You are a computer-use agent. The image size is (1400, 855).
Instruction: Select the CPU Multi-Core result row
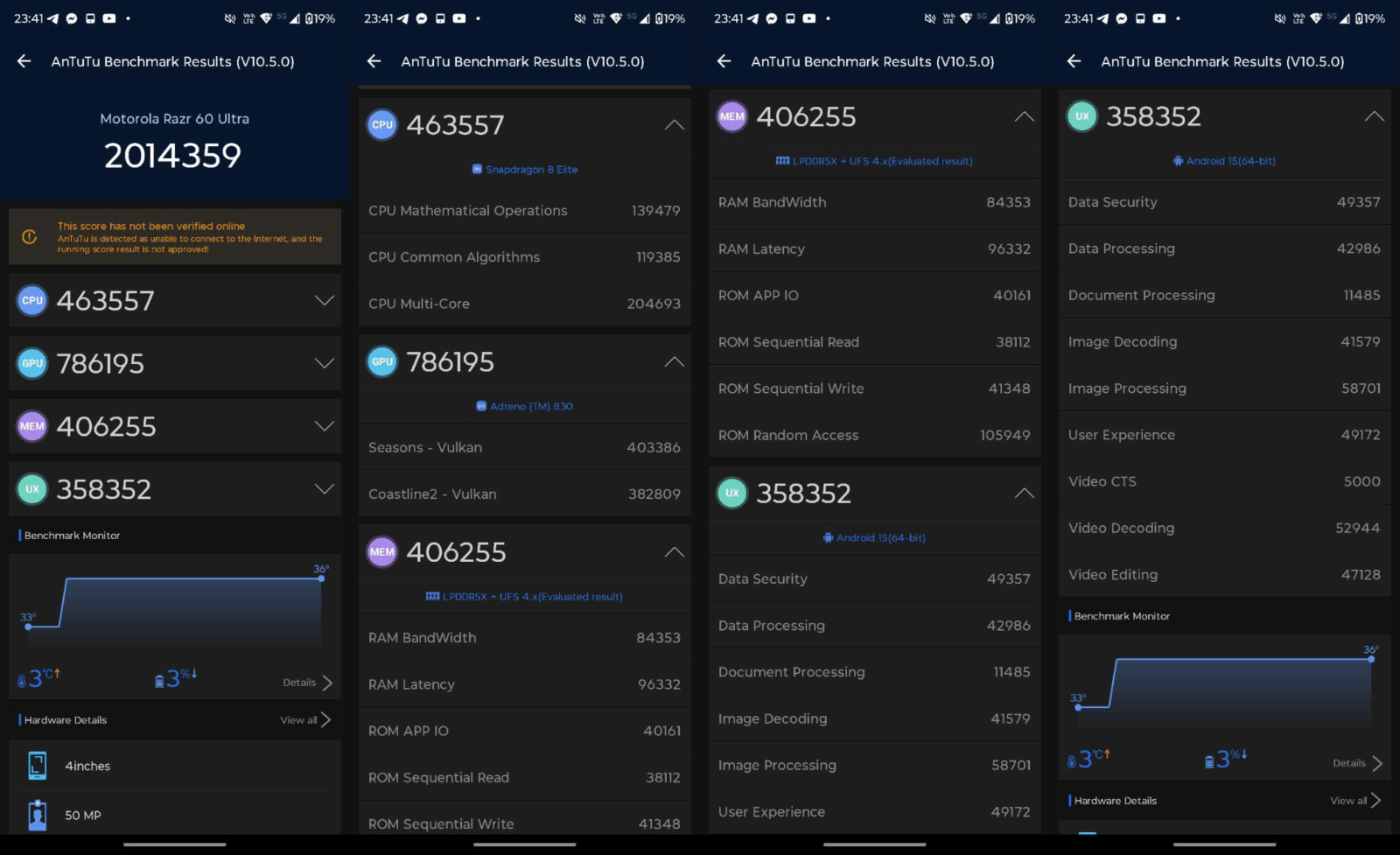524,304
